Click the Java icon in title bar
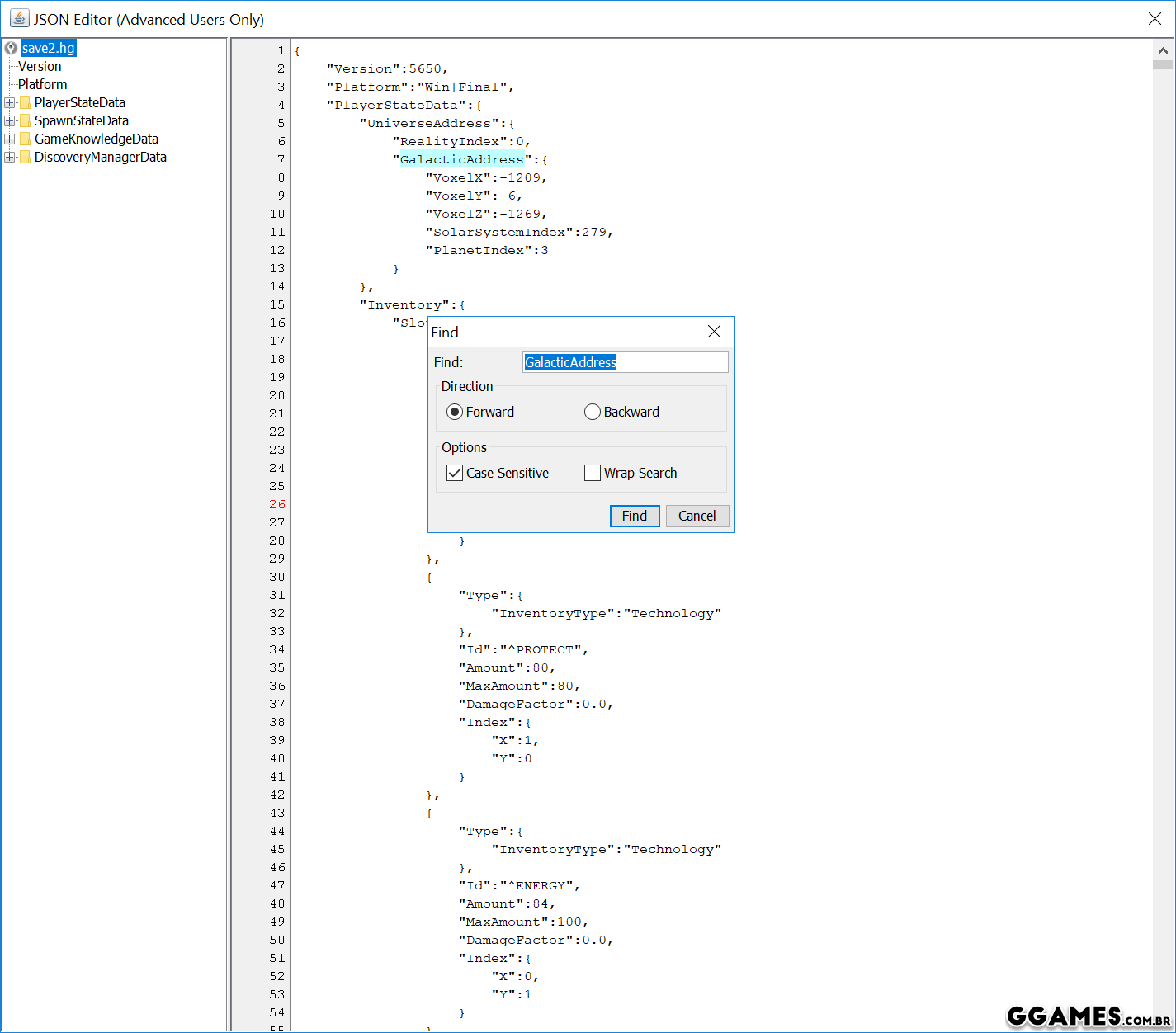 pos(19,18)
